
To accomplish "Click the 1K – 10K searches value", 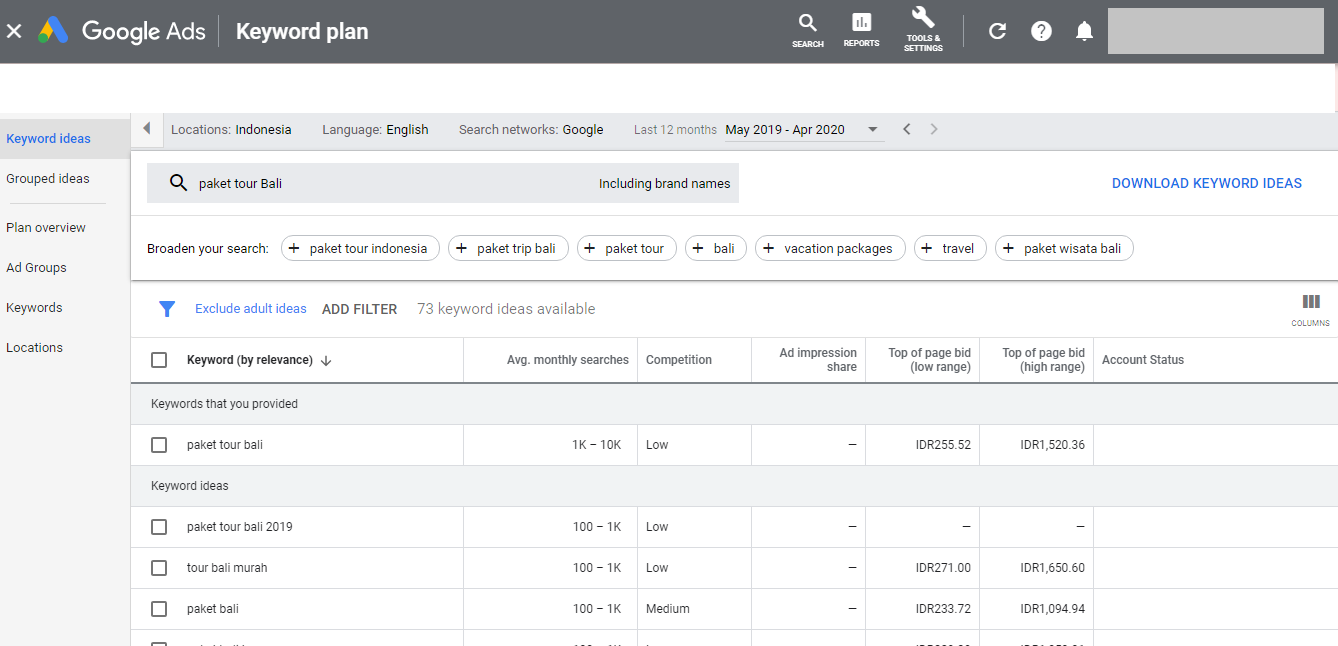I will [597, 445].
